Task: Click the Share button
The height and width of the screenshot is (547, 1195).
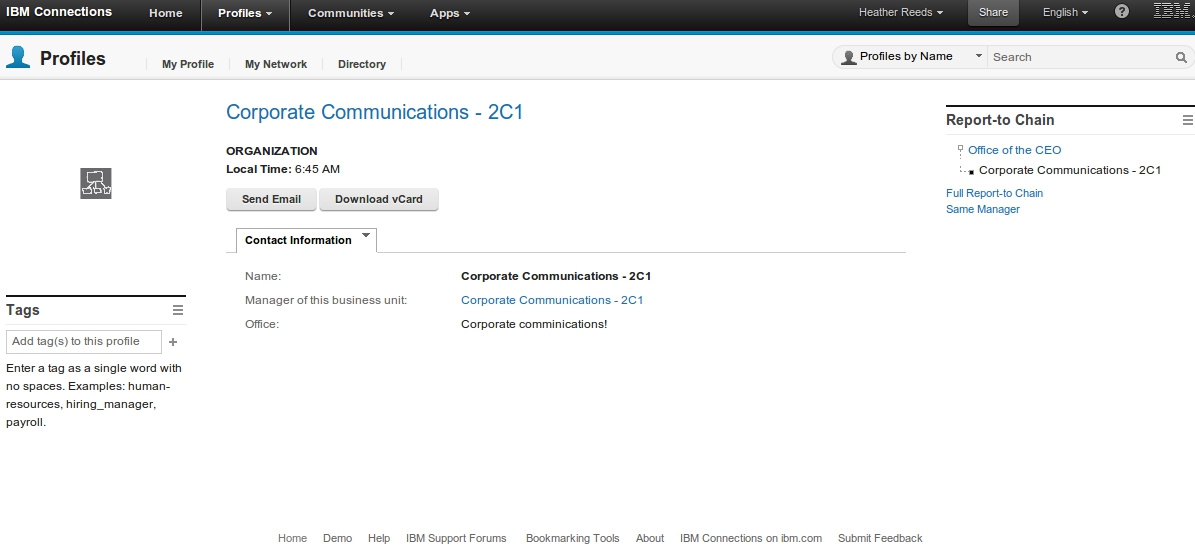Action: click(x=993, y=13)
